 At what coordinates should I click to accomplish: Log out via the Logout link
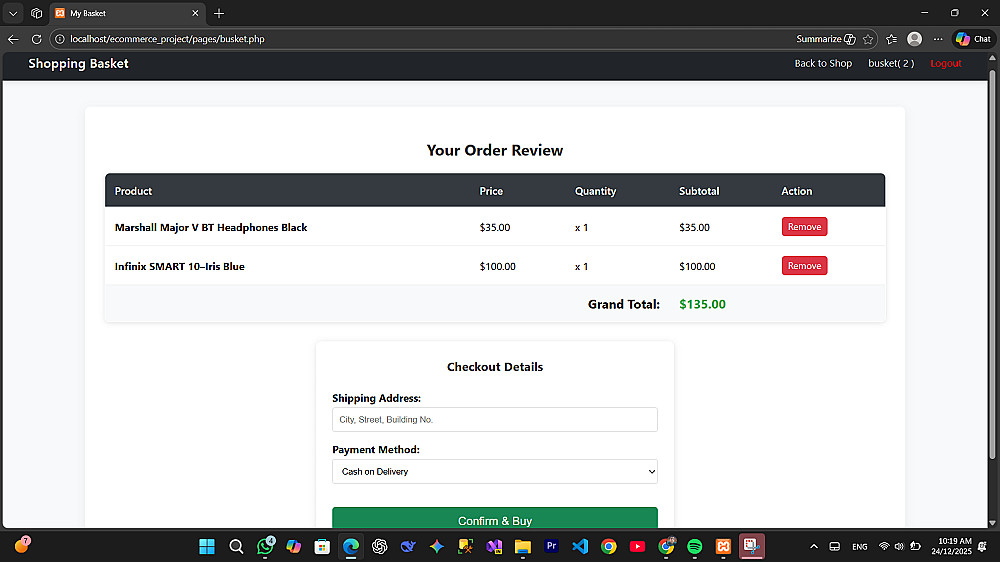[x=945, y=63]
